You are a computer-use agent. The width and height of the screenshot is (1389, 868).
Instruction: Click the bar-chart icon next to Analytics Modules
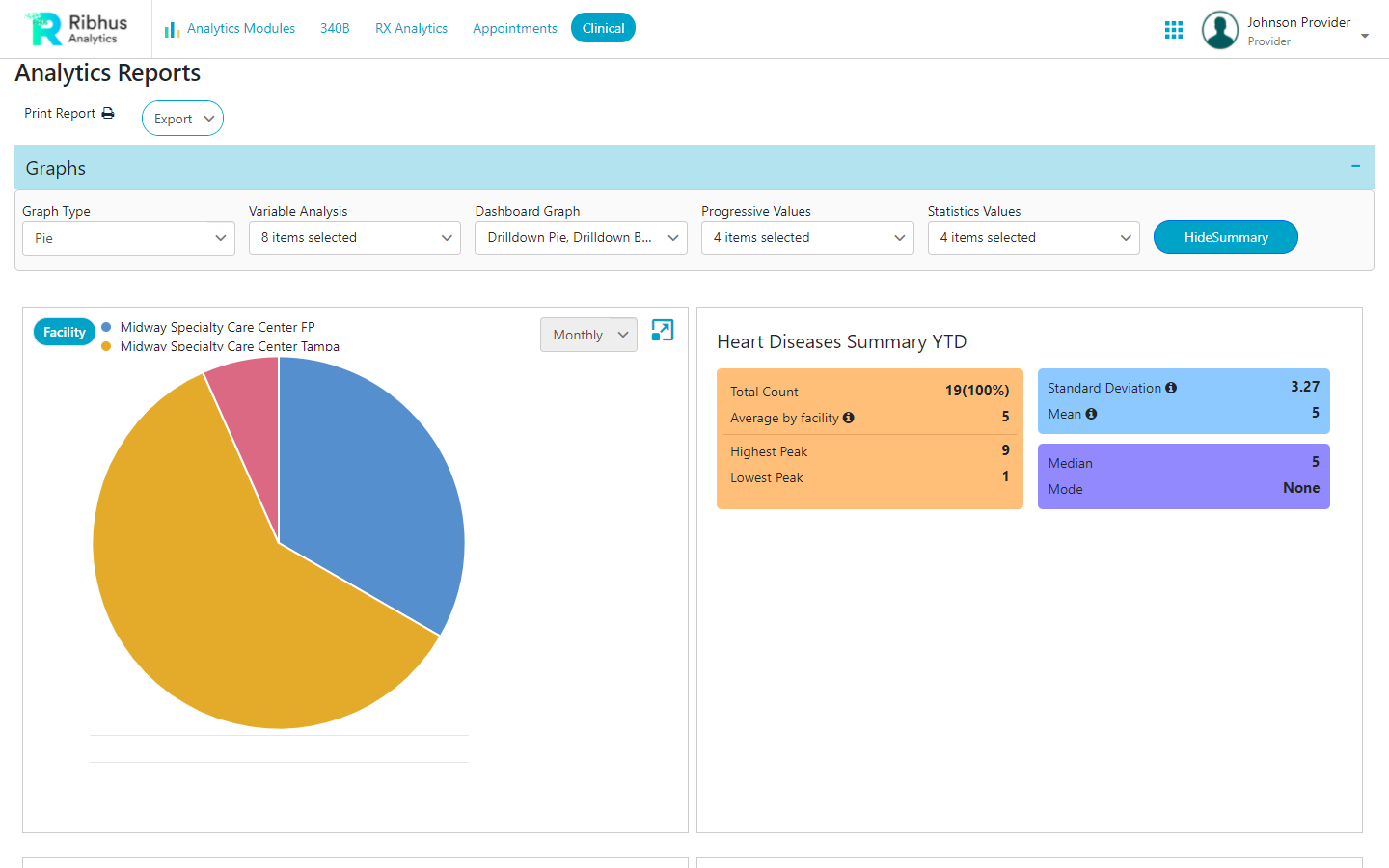171,29
